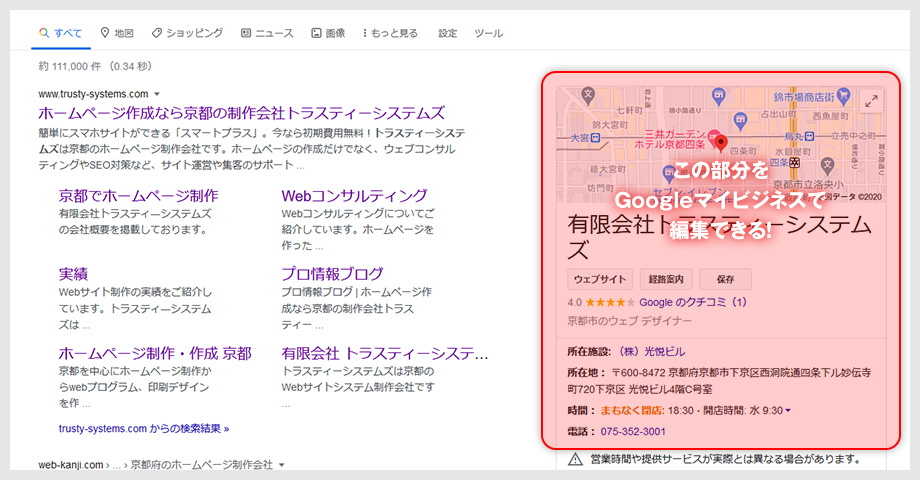Open the 実績 sitelink

[73, 274]
